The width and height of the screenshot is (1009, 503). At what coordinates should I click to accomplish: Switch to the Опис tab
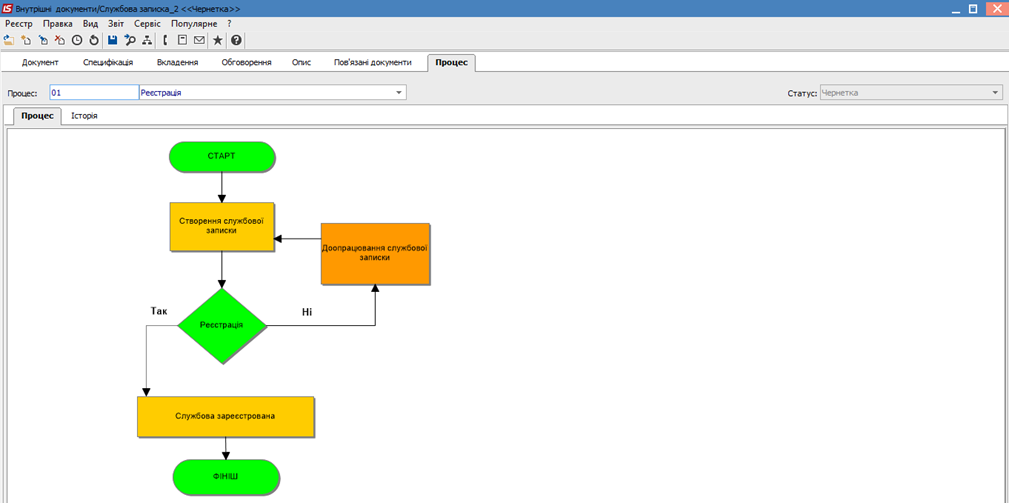[x=301, y=62]
